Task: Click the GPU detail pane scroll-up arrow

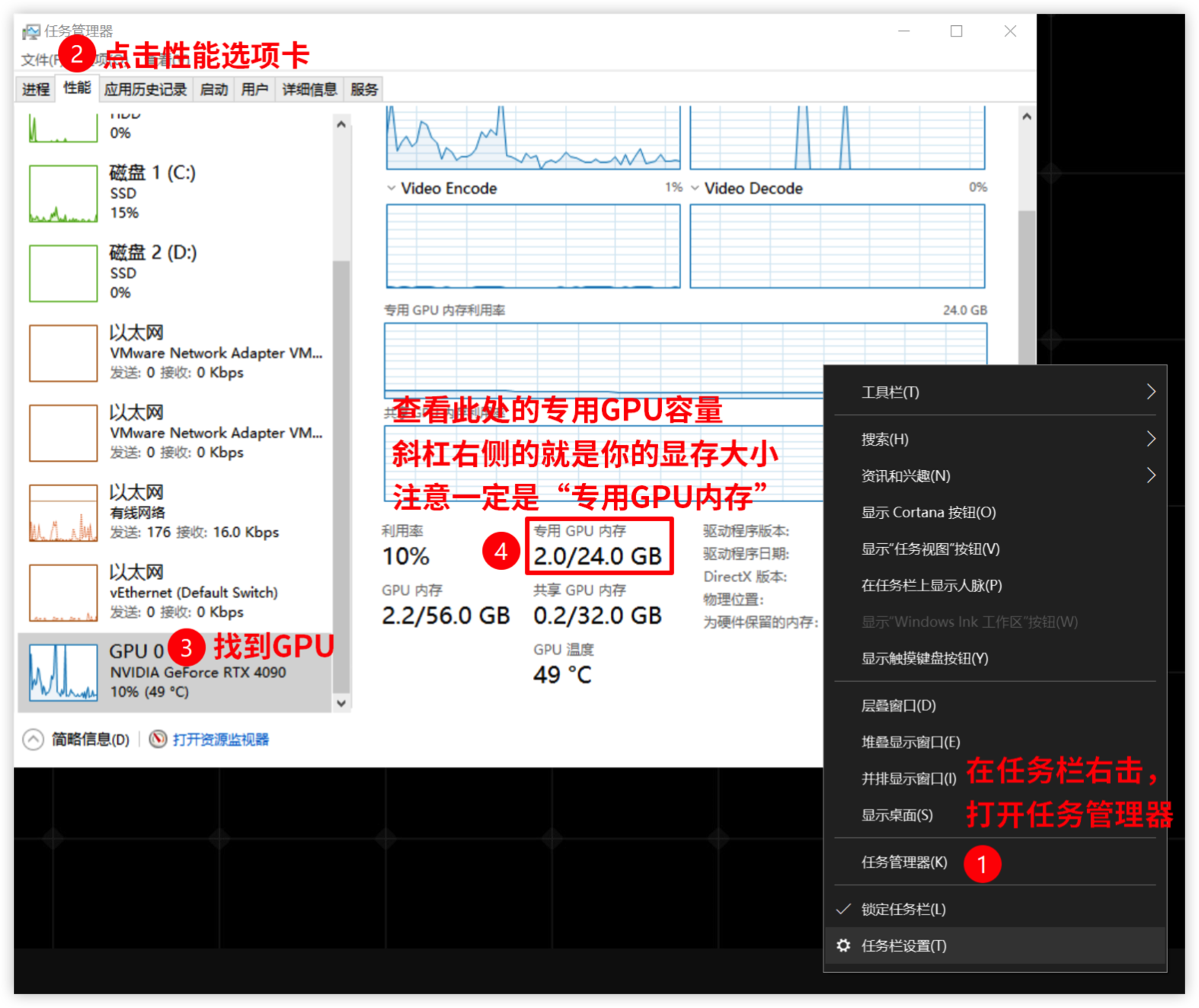Action: [x=1027, y=117]
